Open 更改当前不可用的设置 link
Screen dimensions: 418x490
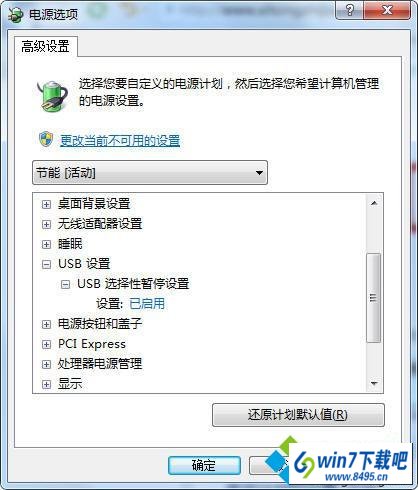point(120,140)
